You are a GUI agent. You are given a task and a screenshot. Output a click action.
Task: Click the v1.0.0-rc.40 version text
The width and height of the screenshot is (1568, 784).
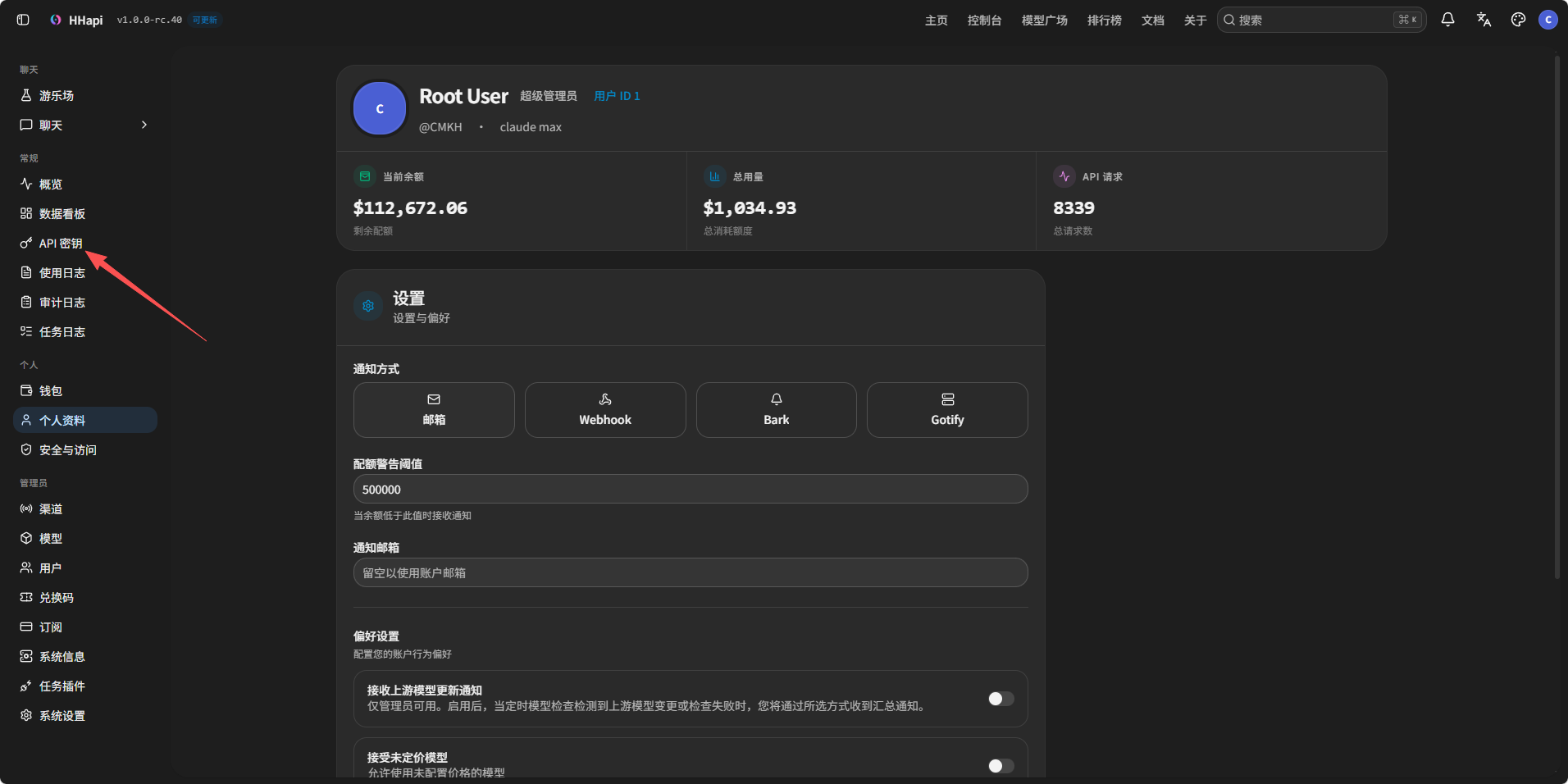149,20
